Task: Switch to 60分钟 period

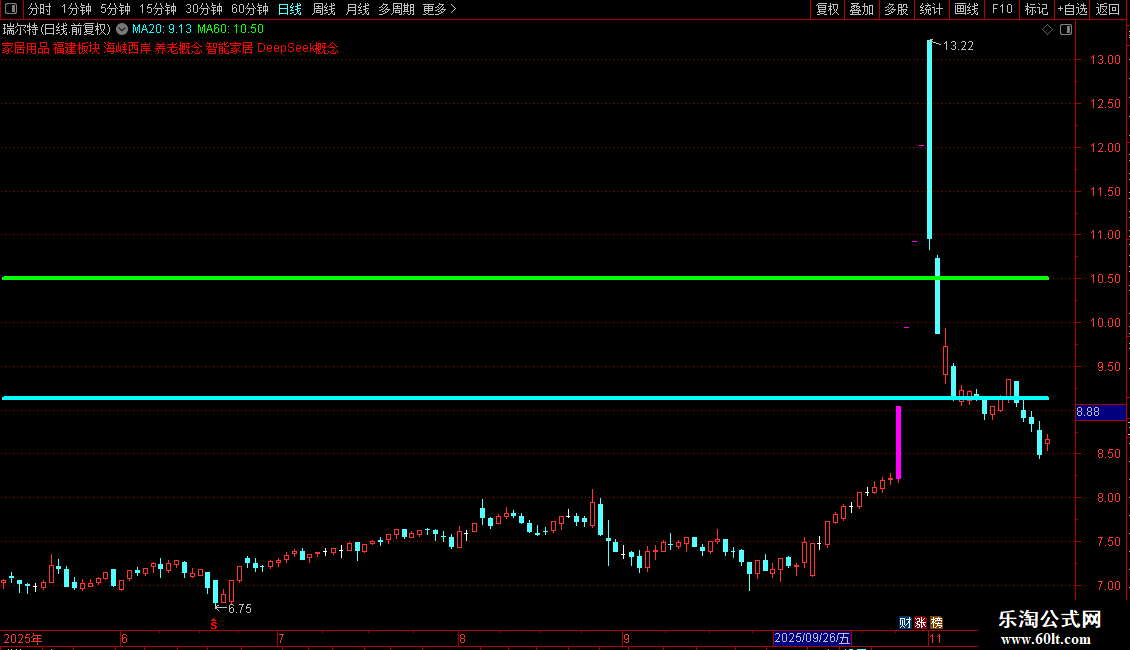Action: [x=250, y=9]
